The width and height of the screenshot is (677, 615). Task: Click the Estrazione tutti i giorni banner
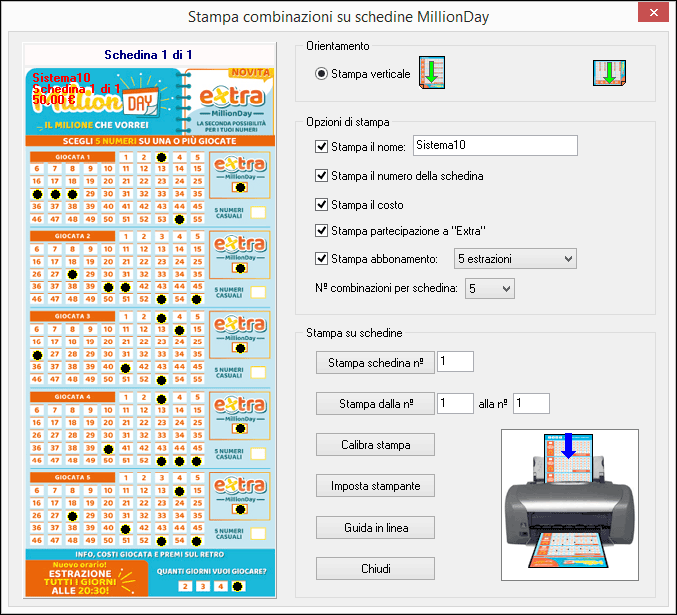pyautogui.click(x=87, y=578)
